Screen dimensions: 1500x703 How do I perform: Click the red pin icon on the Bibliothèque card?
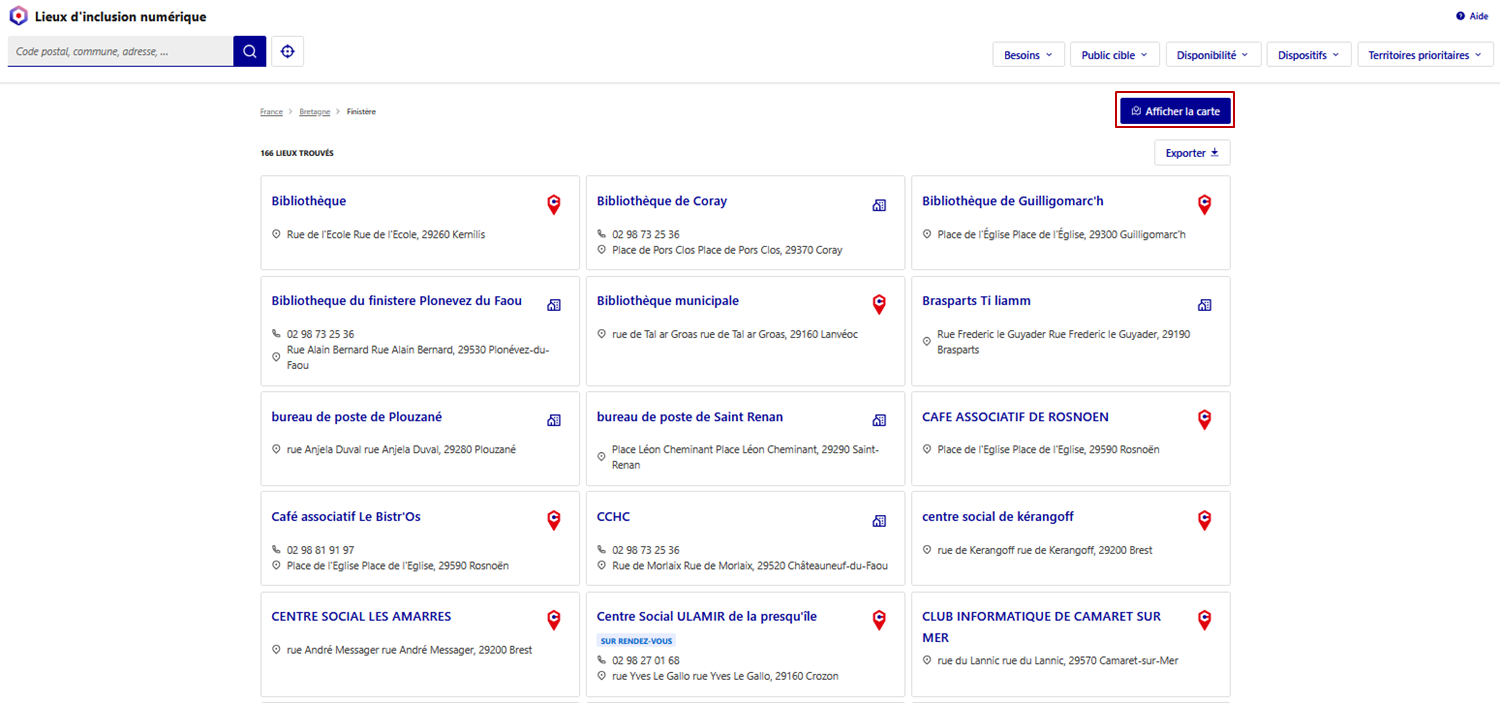click(554, 204)
